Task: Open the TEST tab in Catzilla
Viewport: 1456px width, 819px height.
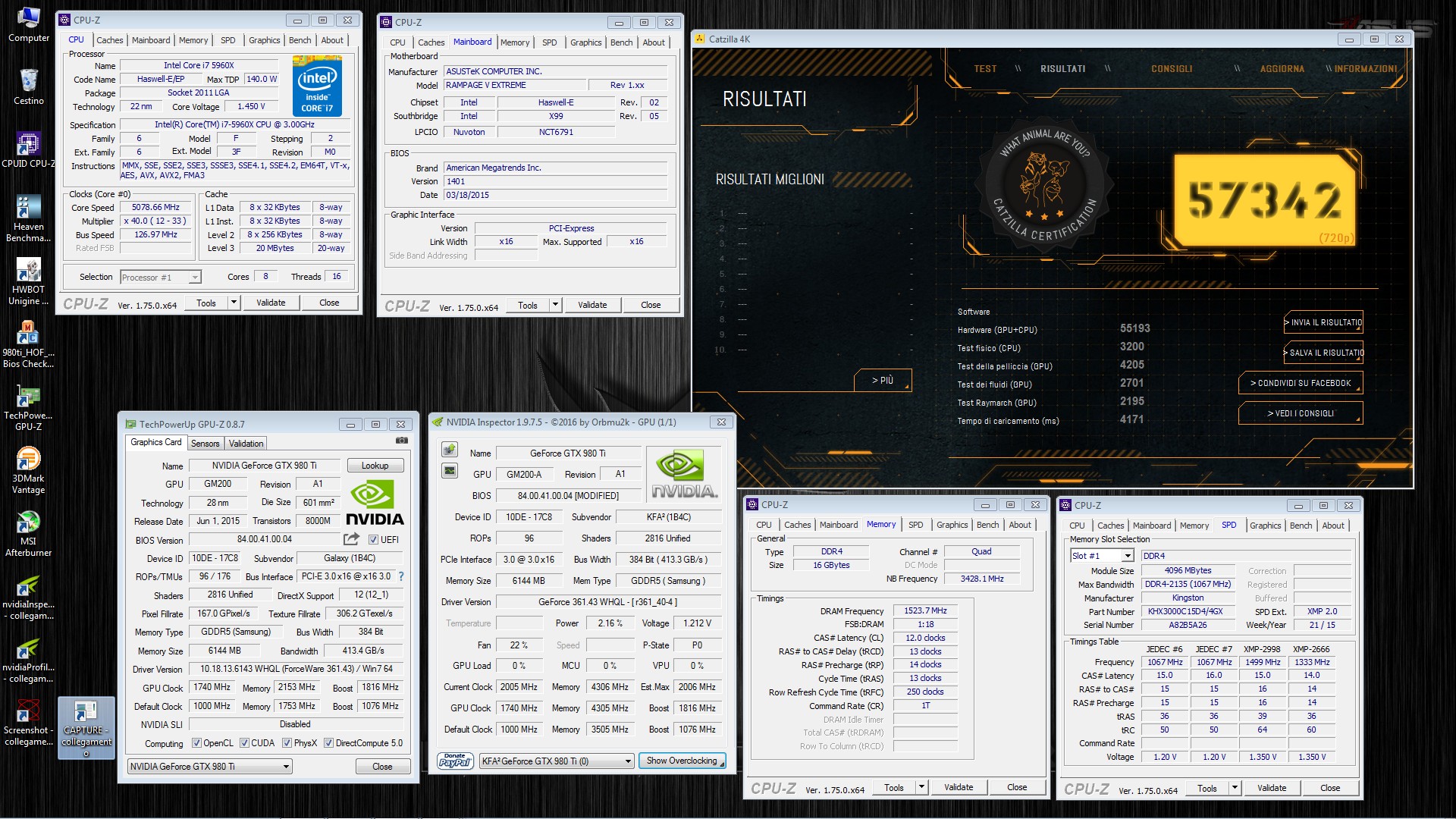Action: pos(985,69)
